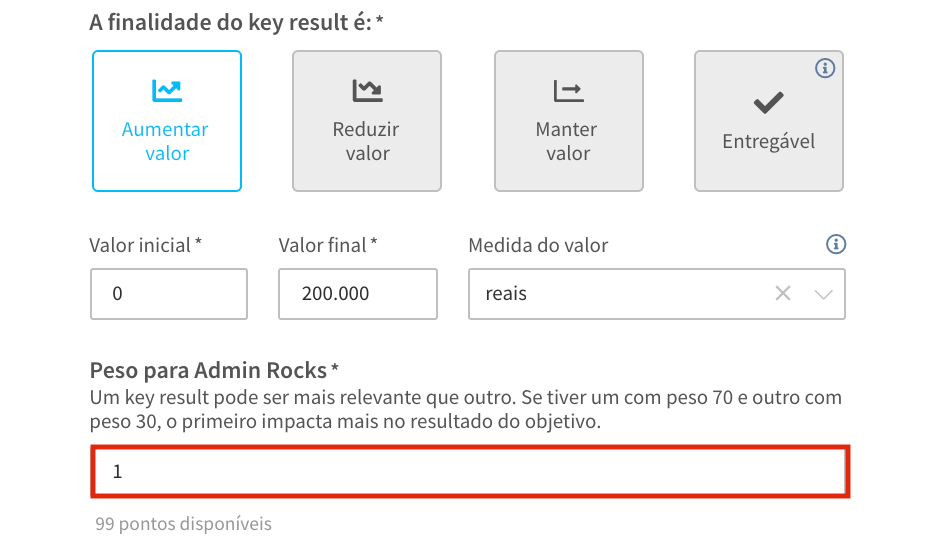944x552 pixels.
Task: Select the Entregável option card
Action: 769,121
